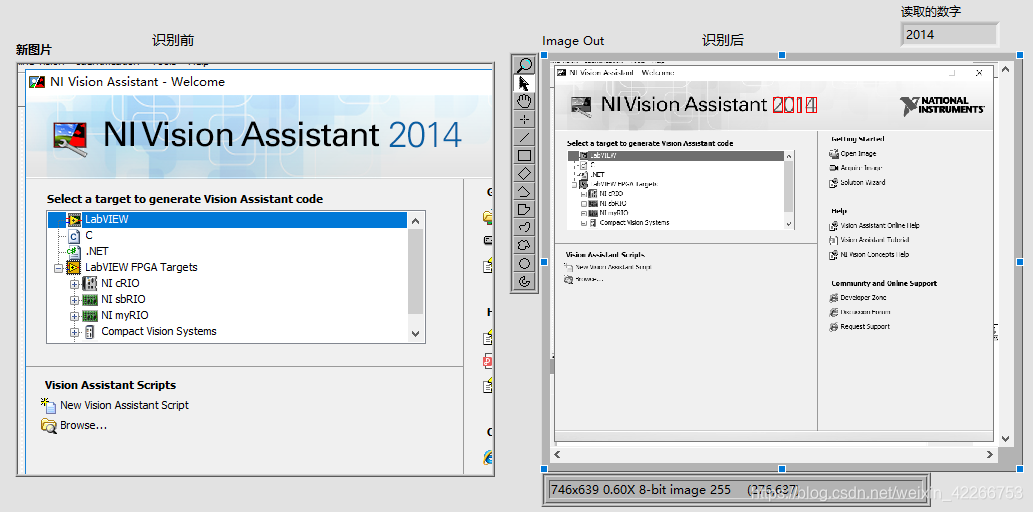This screenshot has width=1033, height=512.
Task: Click Vision Assistant Scripts heading in 新图片
Action: point(110,385)
